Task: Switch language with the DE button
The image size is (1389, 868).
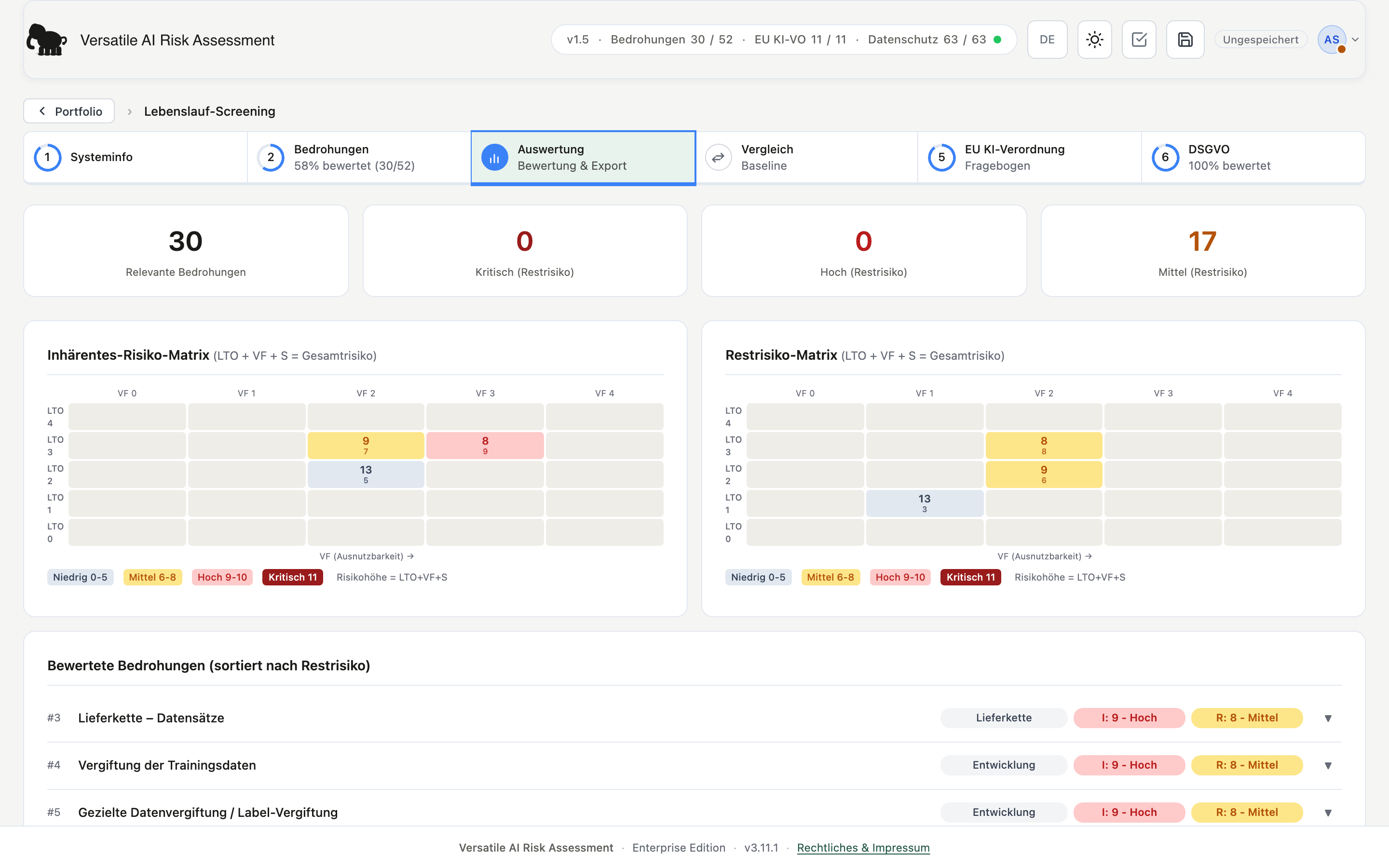Action: pyautogui.click(x=1047, y=40)
